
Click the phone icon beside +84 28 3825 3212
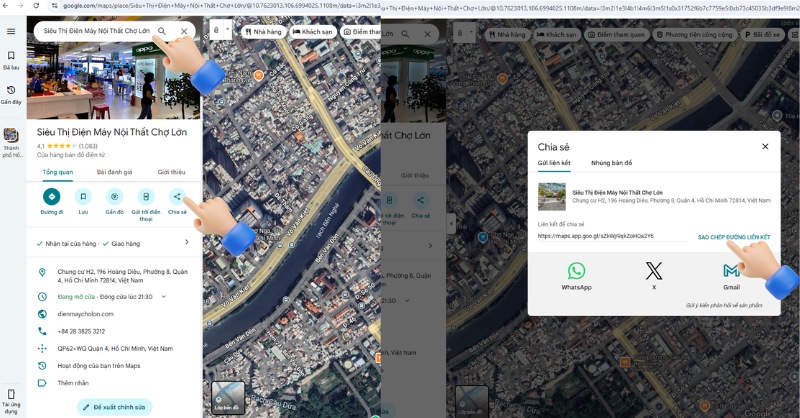tap(42, 331)
